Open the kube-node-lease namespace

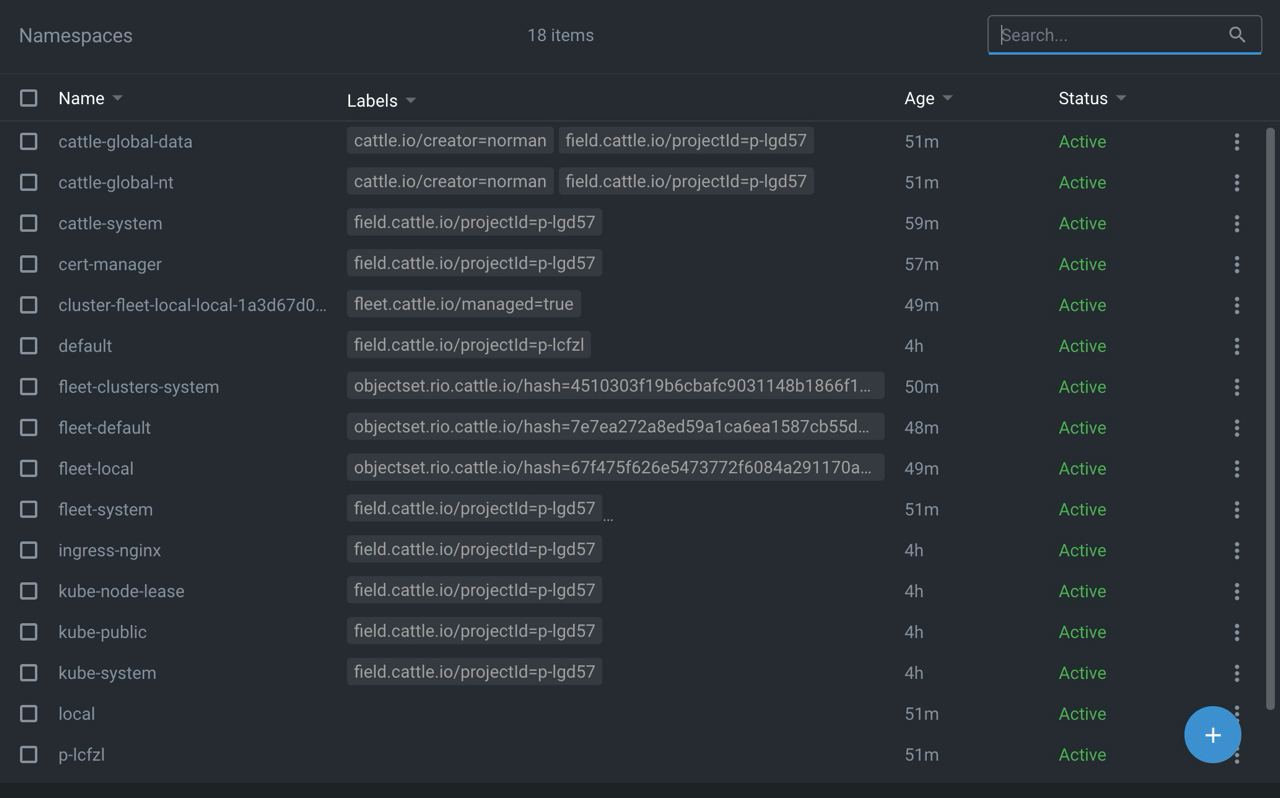point(121,592)
